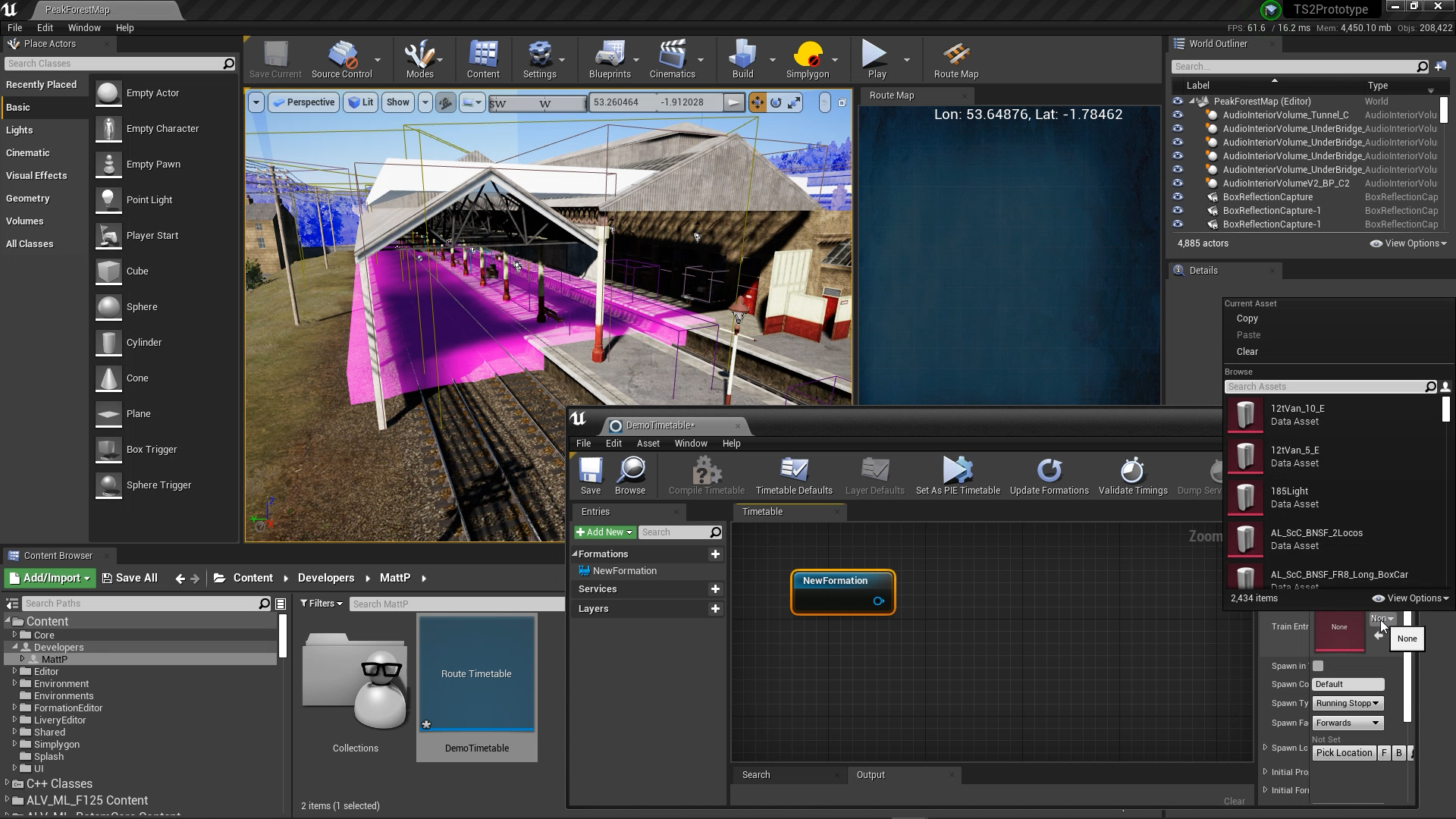Hide BoxReflectionCapture-1 in the World Outliner

click(1178, 210)
